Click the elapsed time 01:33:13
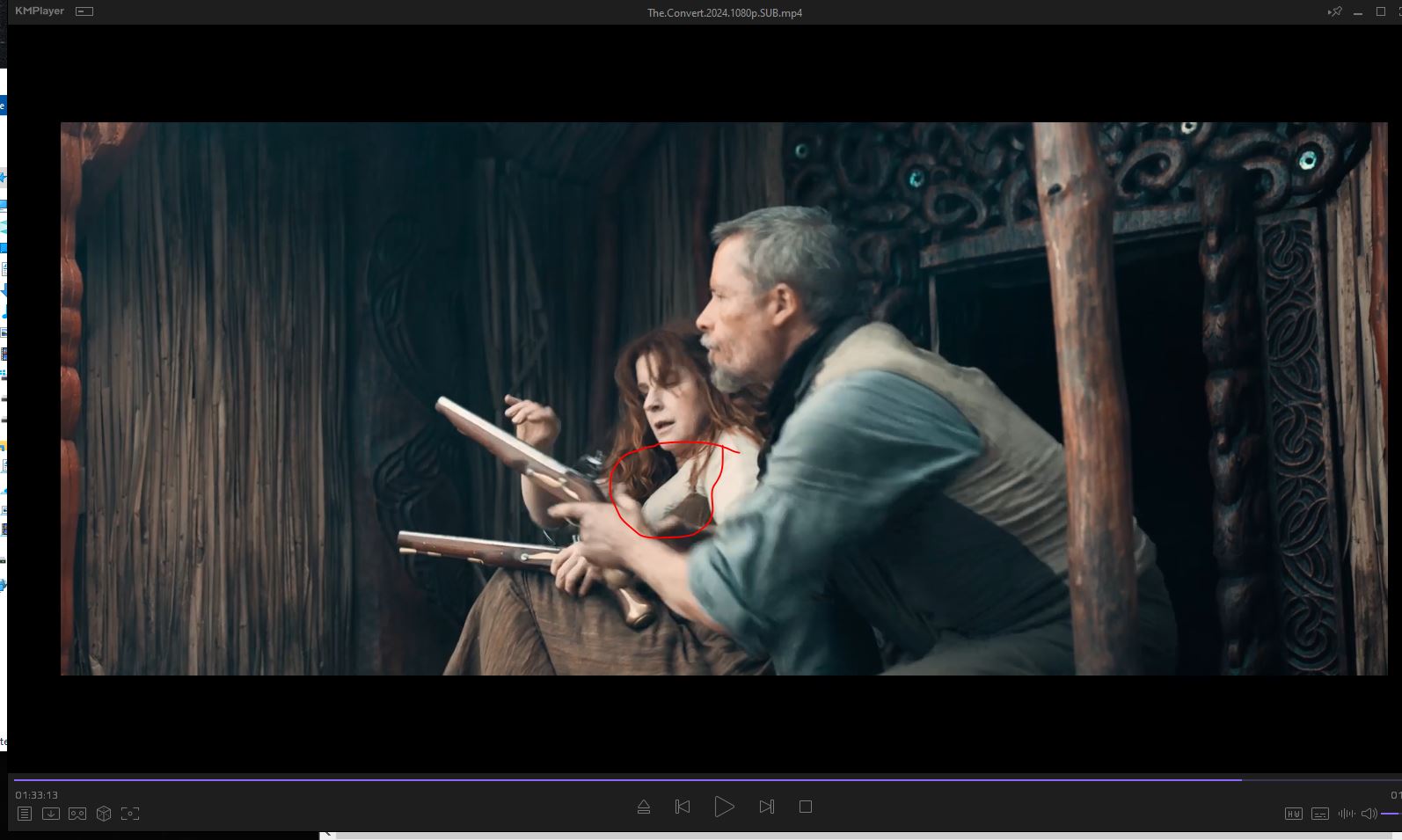Screen dimensions: 1402x840 [x=37, y=795]
